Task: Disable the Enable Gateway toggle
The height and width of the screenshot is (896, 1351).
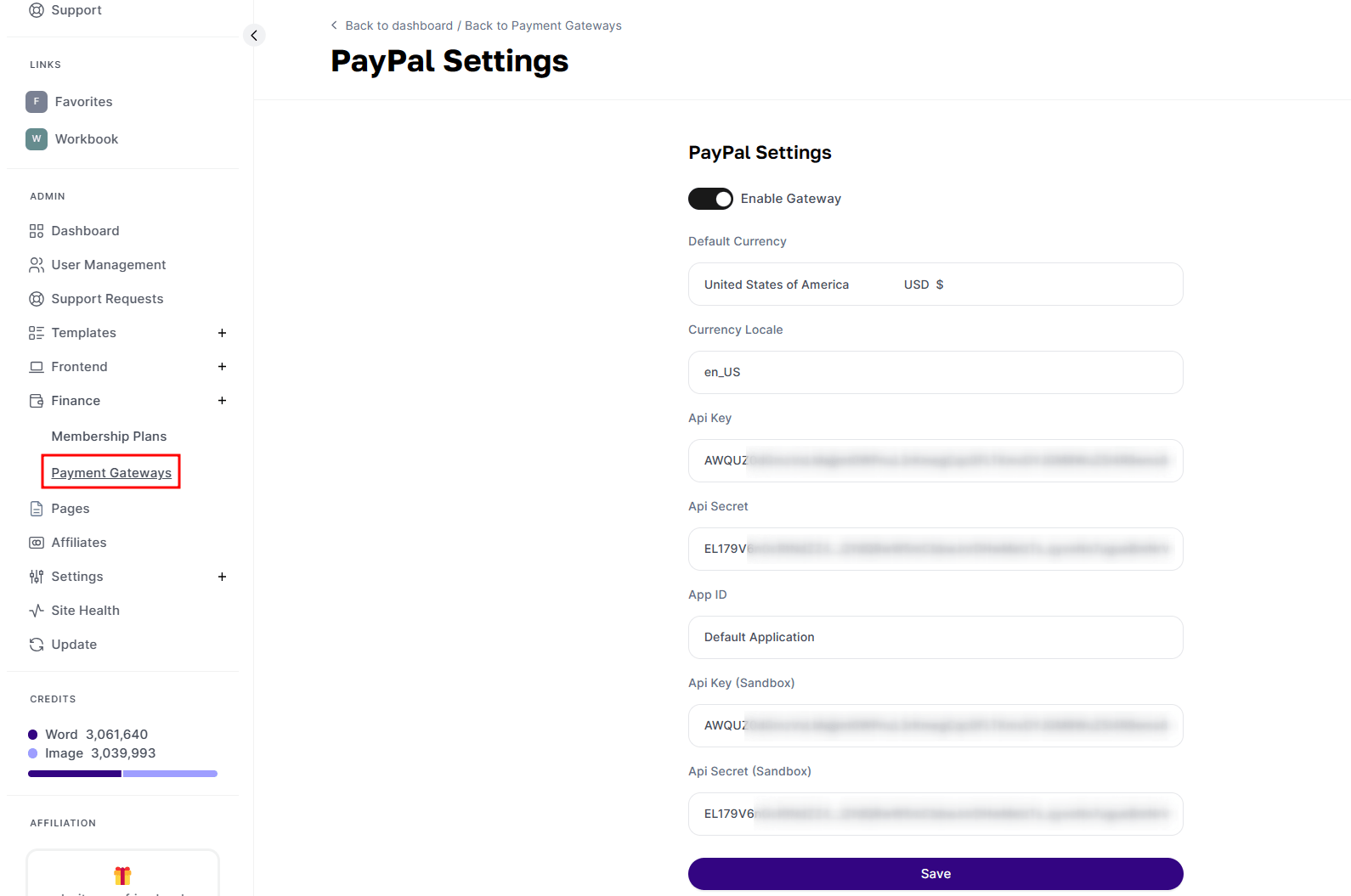Action: [x=710, y=198]
